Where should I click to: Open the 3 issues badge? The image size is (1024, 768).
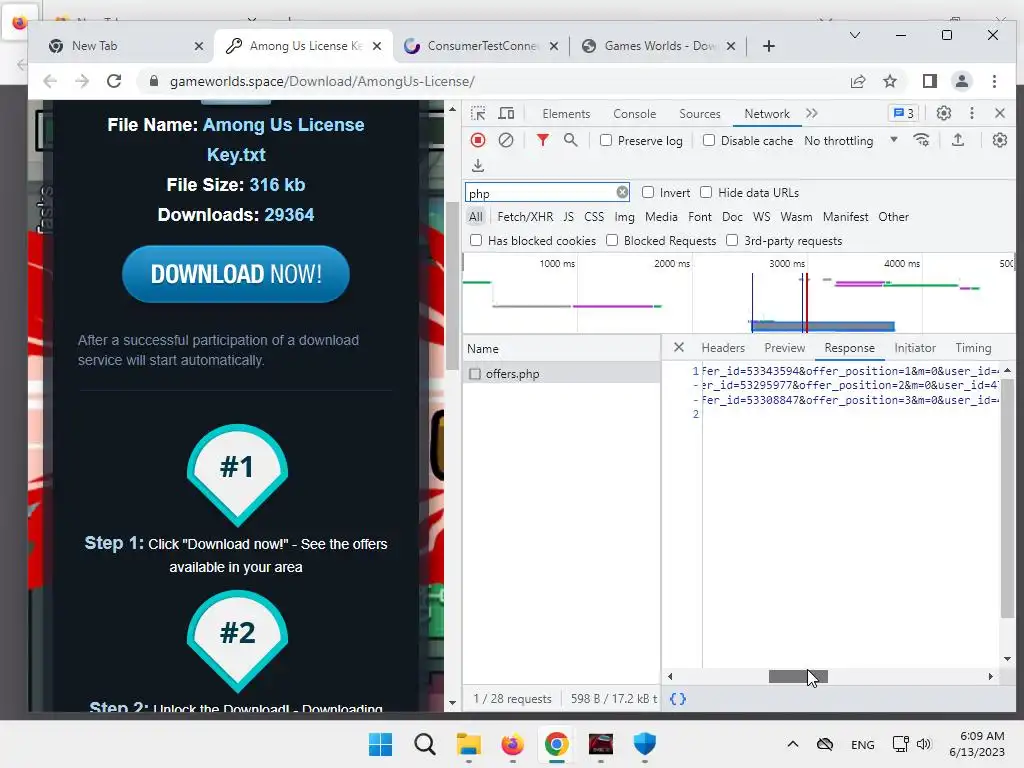(903, 114)
